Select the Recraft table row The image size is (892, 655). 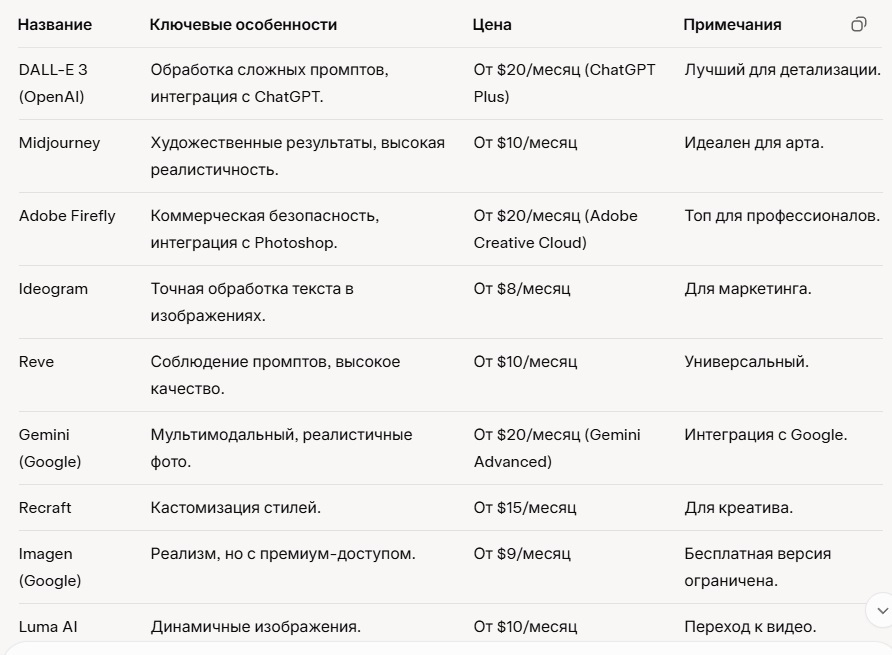tap(43, 508)
